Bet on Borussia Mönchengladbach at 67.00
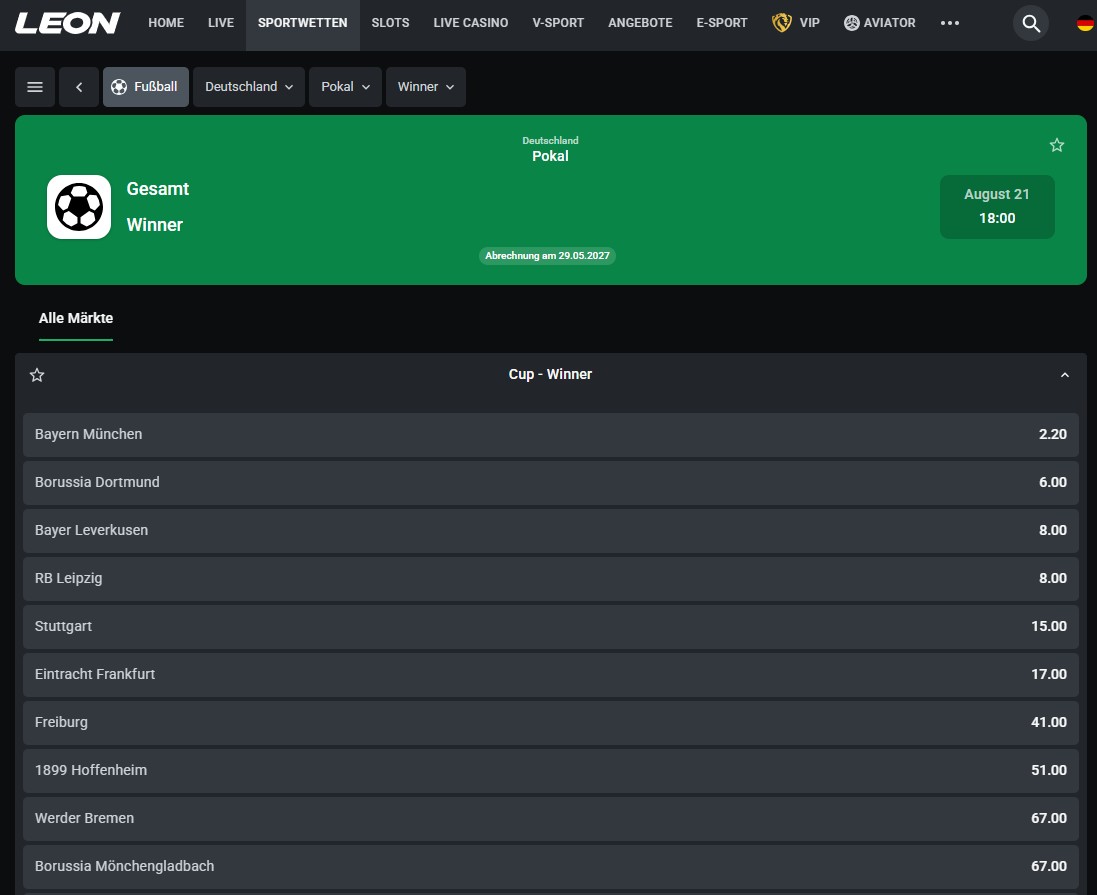Screen dimensions: 1097x895 (551, 866)
